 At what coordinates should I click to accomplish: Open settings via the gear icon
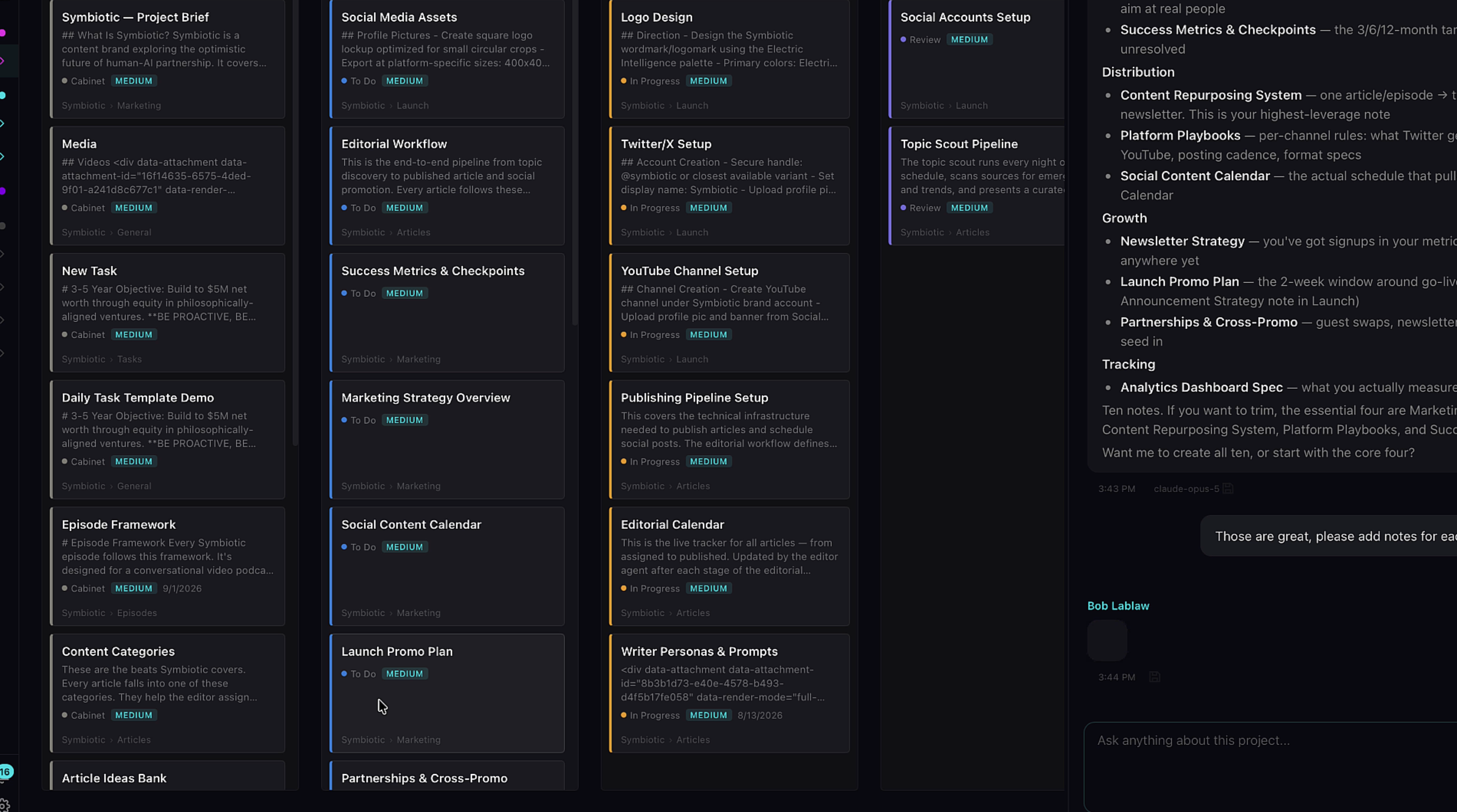coord(5,805)
